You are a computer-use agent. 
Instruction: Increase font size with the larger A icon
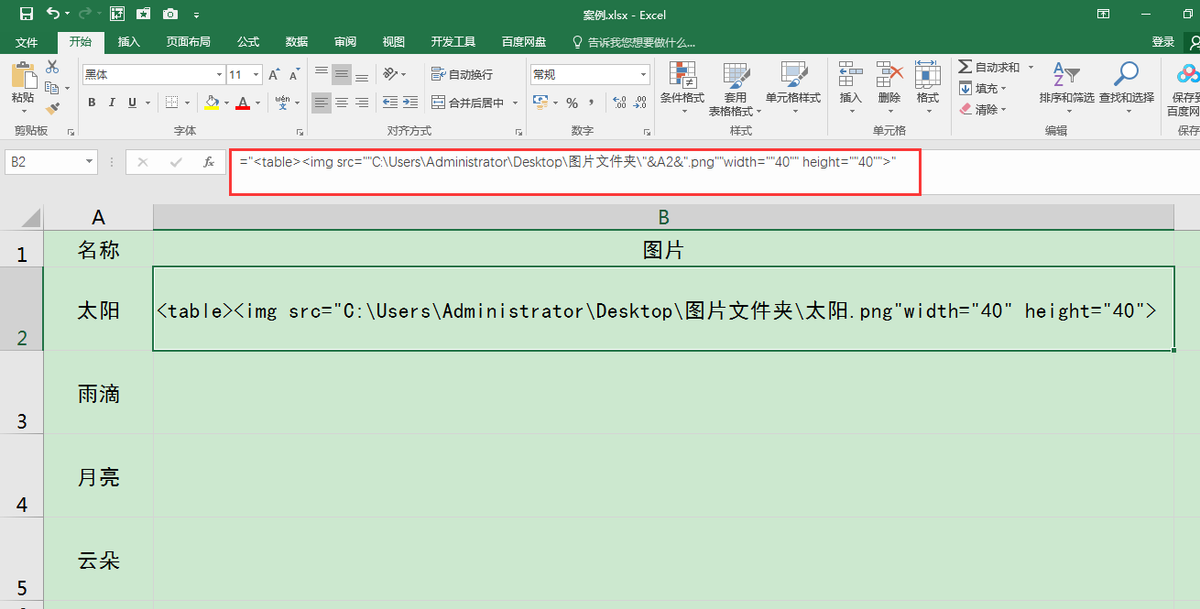(274, 75)
